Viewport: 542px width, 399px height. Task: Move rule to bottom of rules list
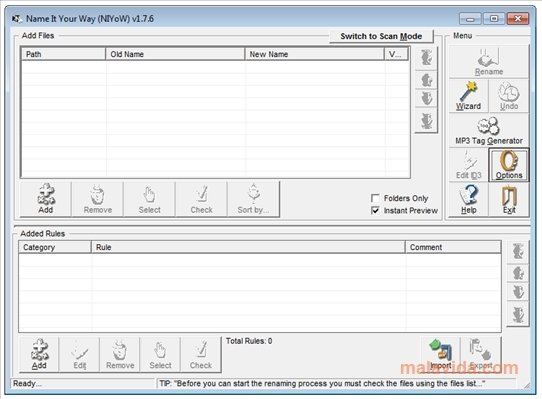click(x=518, y=314)
